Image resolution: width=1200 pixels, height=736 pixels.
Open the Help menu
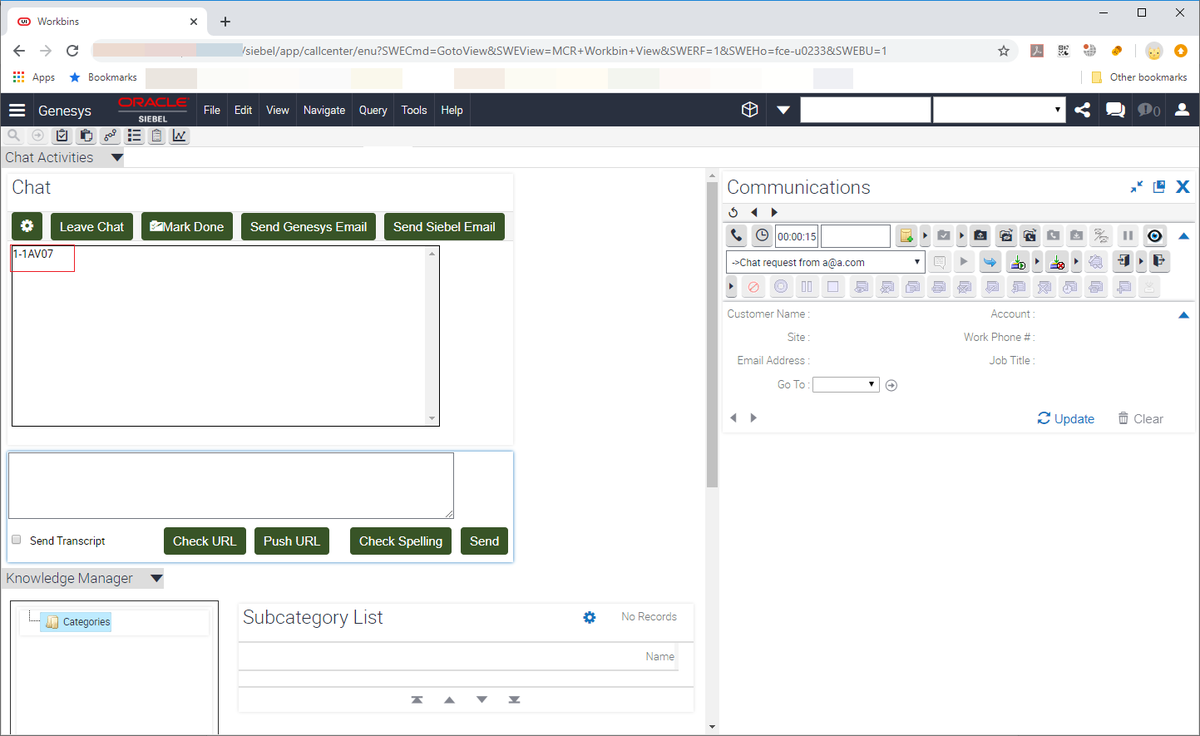[x=452, y=110]
